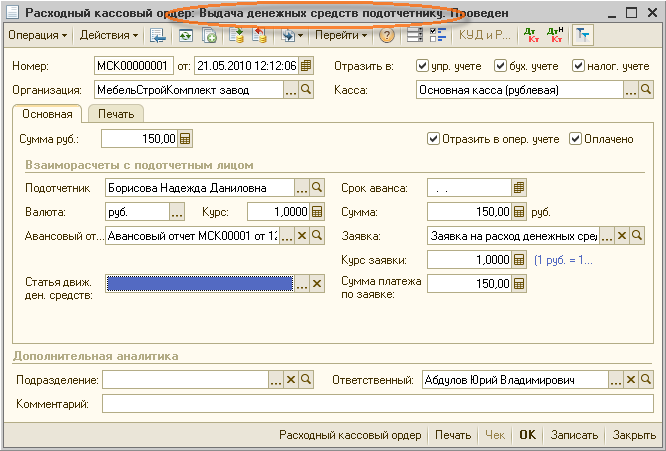Image resolution: width=666 pixels, height=451 pixels.
Task: Click the OK button
Action: click(528, 435)
